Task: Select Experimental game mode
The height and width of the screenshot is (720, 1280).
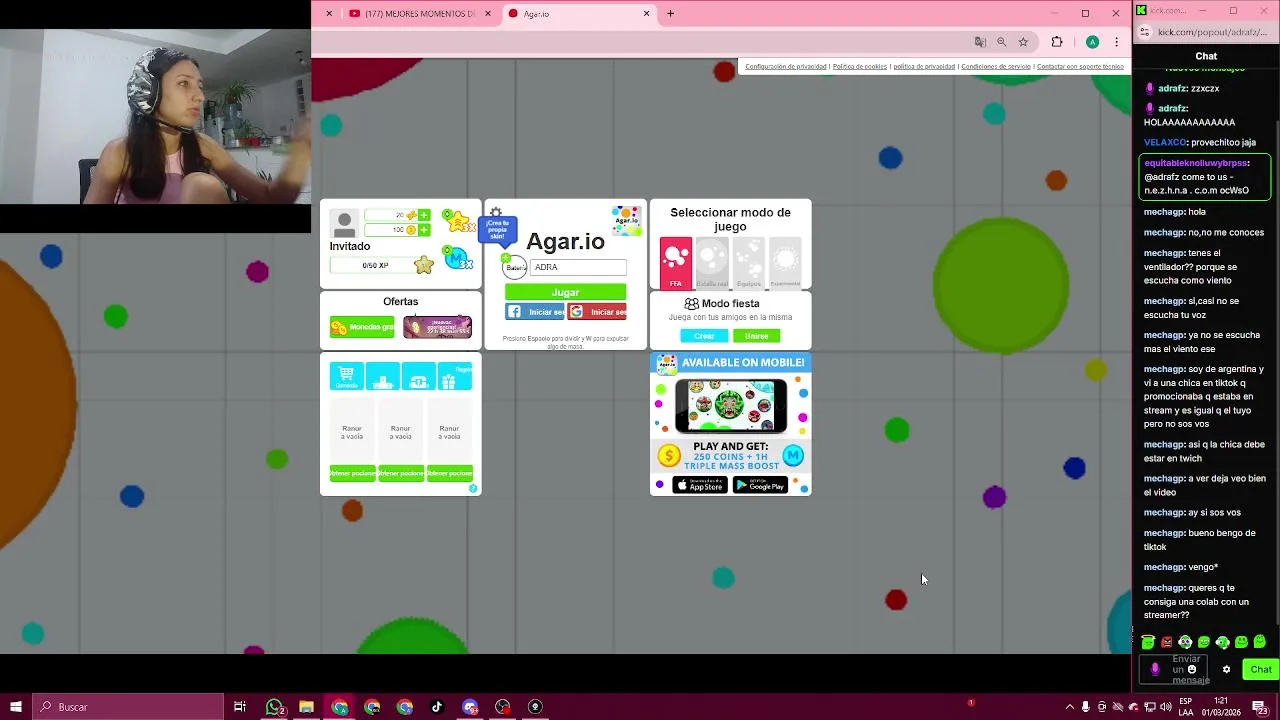Action: coord(785,263)
